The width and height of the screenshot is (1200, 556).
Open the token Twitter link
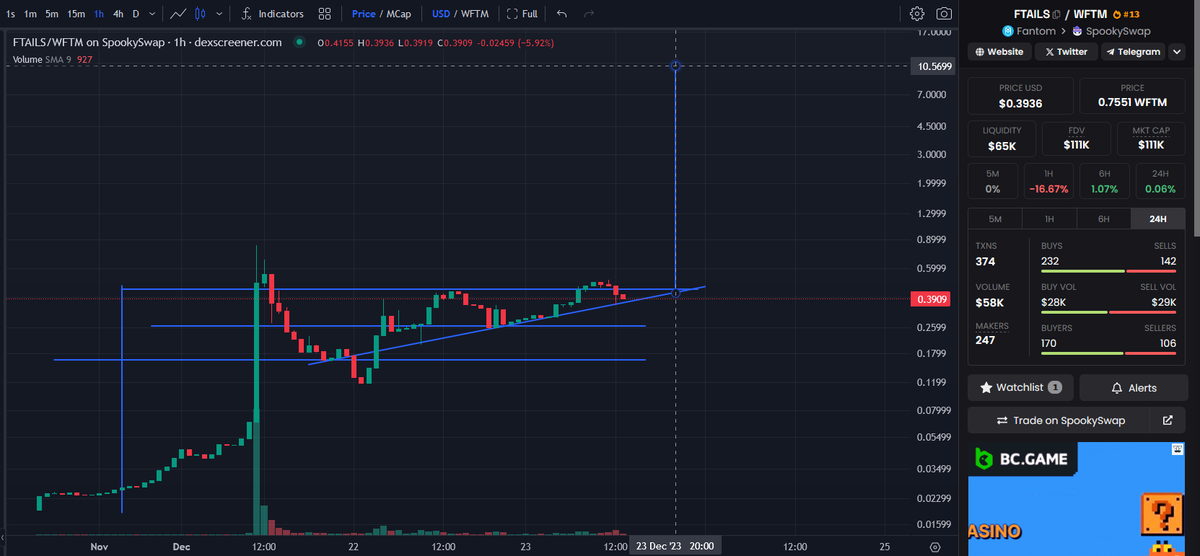pyautogui.click(x=1065, y=52)
